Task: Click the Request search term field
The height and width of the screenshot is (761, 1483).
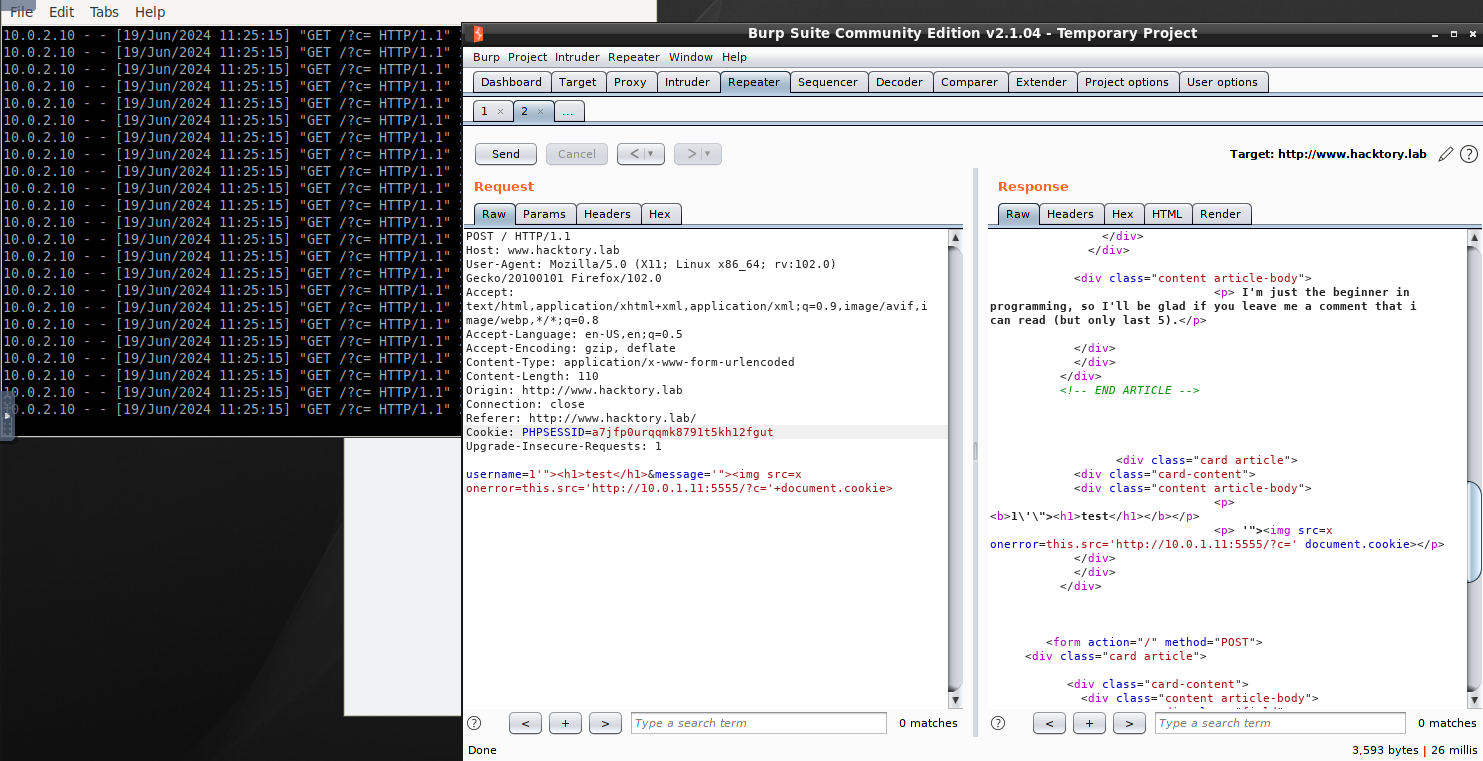Action: 759,723
